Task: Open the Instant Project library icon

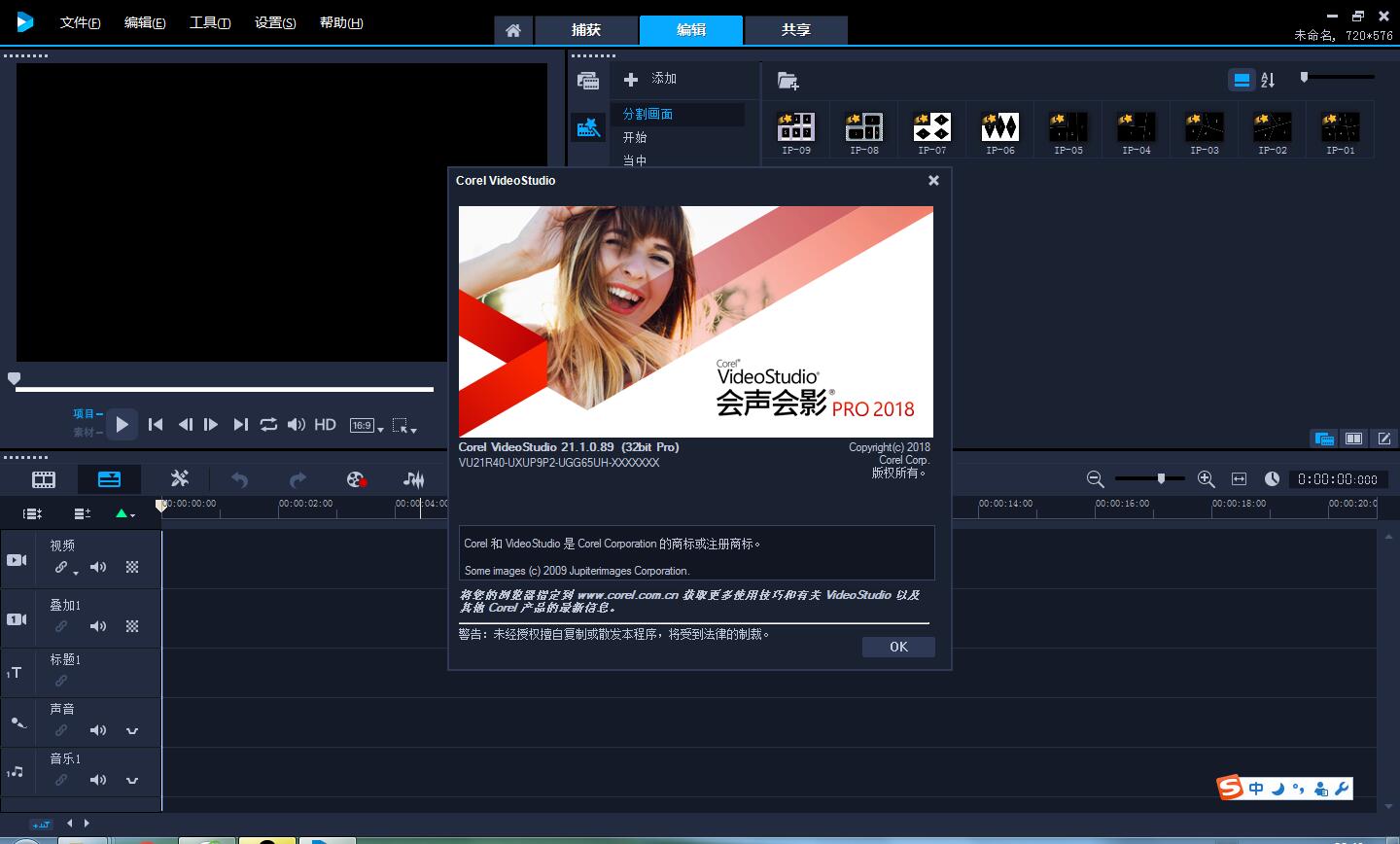Action: (x=588, y=126)
